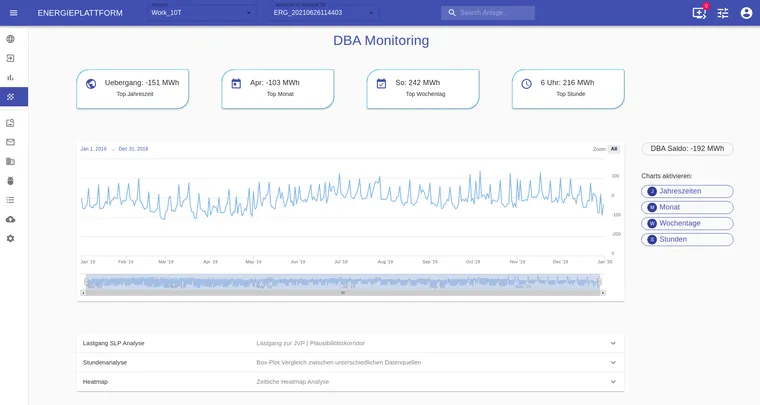Open settings gear in sidebar
760x405 pixels.
click(10, 238)
